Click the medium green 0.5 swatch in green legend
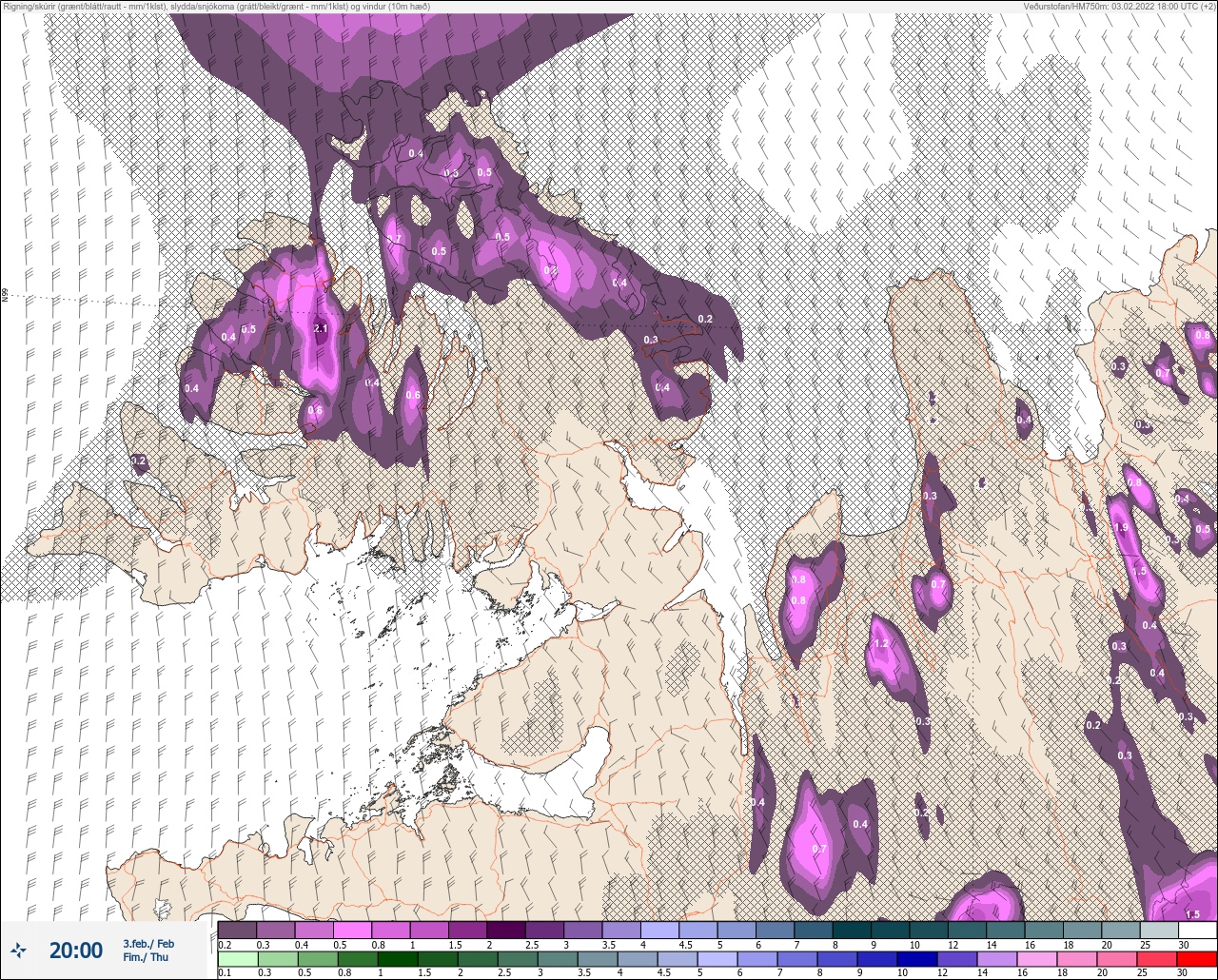Image resolution: width=1218 pixels, height=980 pixels. [x=318, y=958]
